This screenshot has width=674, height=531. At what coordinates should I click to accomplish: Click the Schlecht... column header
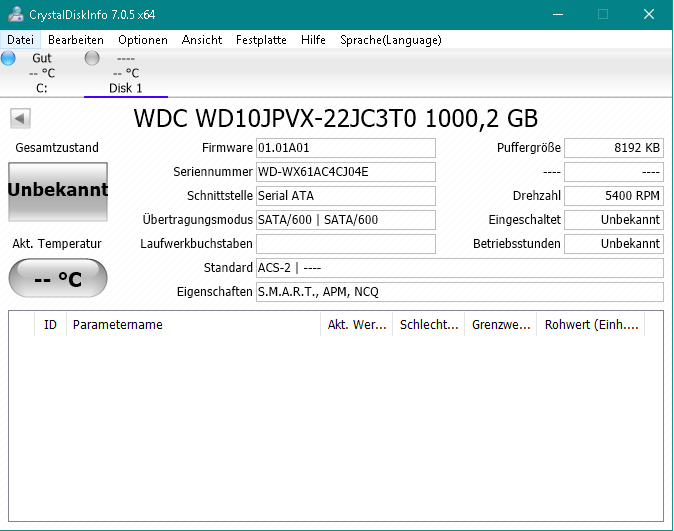pos(429,325)
